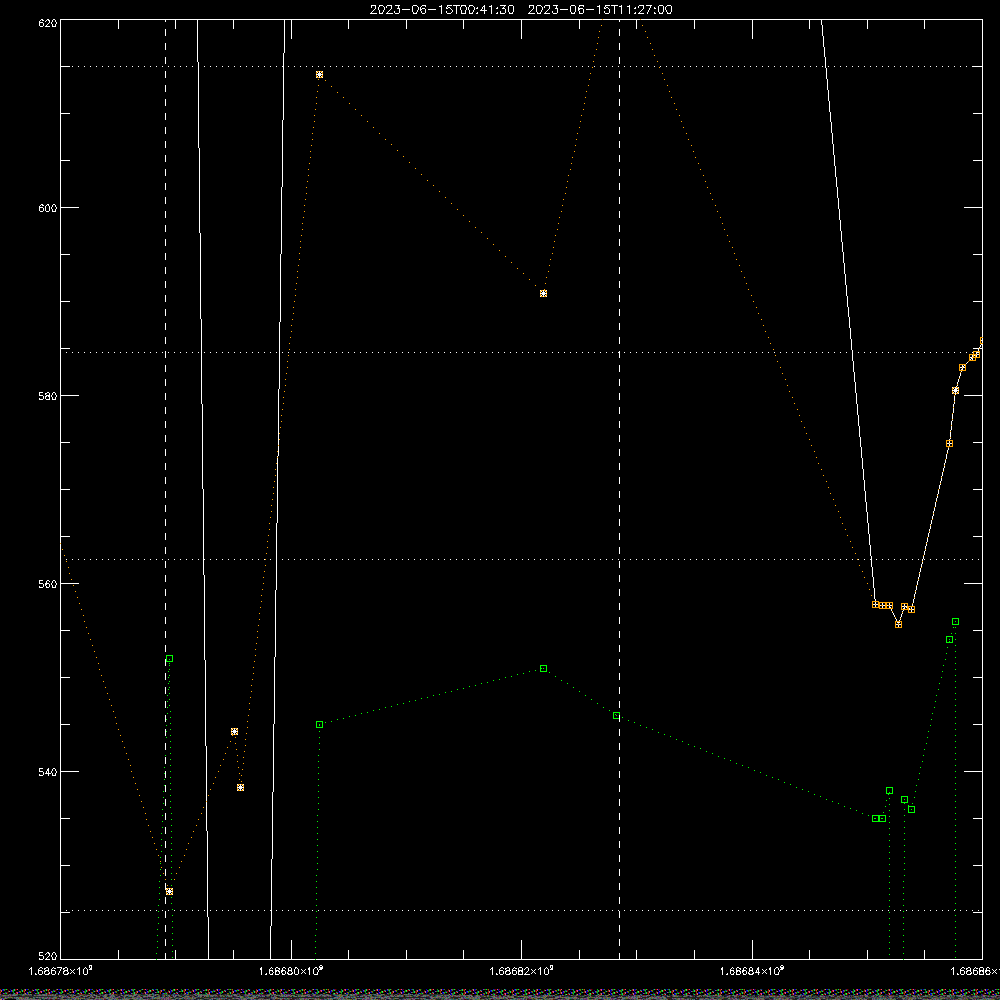
Task: Pick the orange data marker near value 591
Action: (543, 293)
